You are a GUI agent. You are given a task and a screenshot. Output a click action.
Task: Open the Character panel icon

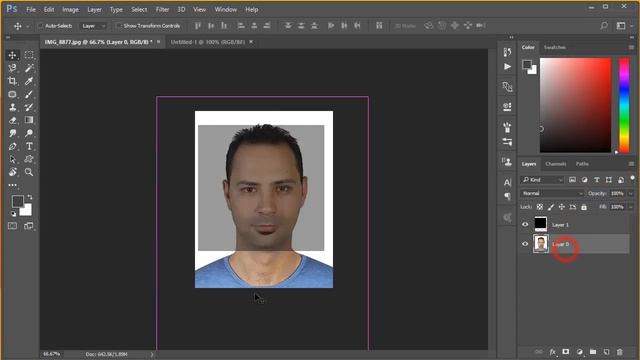507,182
